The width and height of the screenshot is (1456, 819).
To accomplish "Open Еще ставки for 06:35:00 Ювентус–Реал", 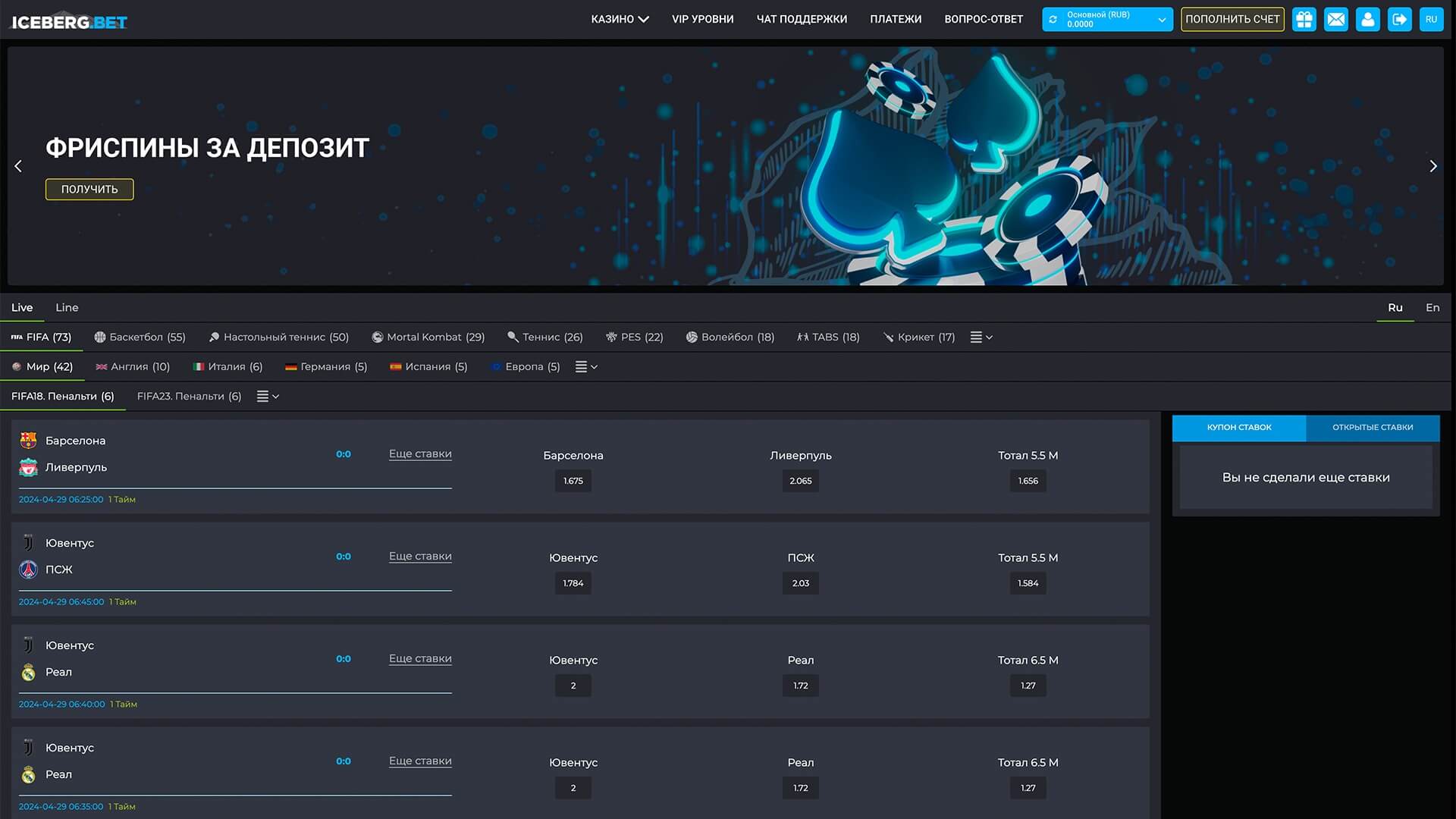I will (x=420, y=761).
